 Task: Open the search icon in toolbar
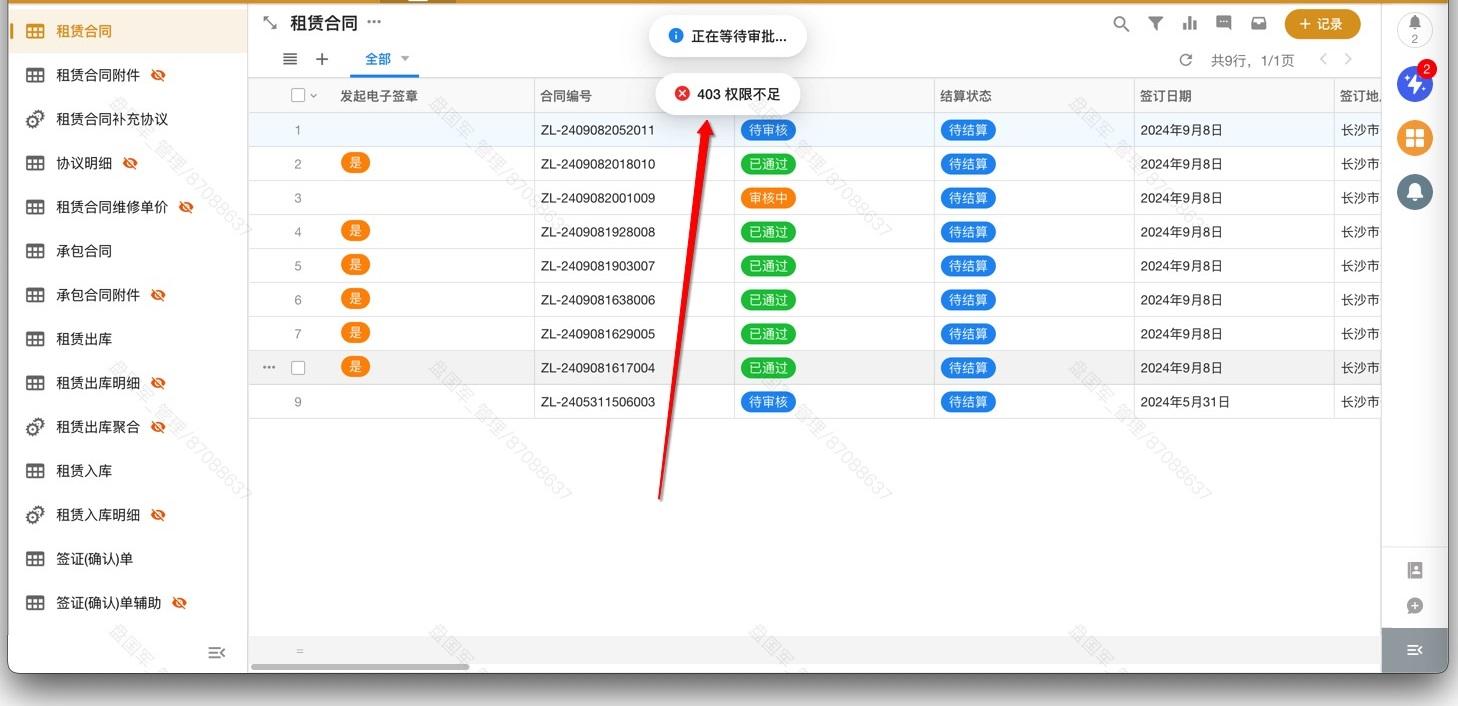(1120, 23)
